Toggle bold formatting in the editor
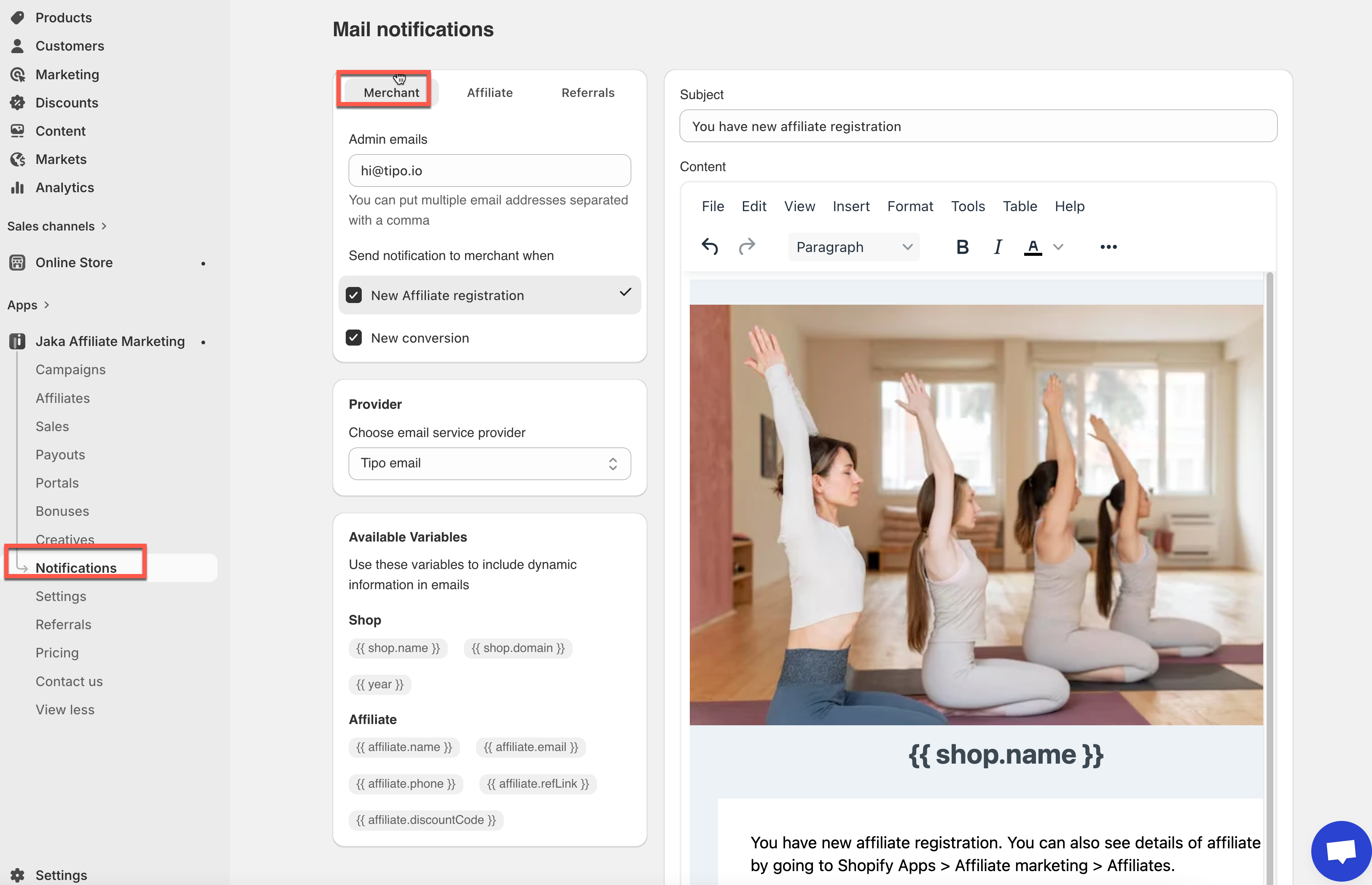This screenshot has height=885, width=1372. tap(962, 247)
